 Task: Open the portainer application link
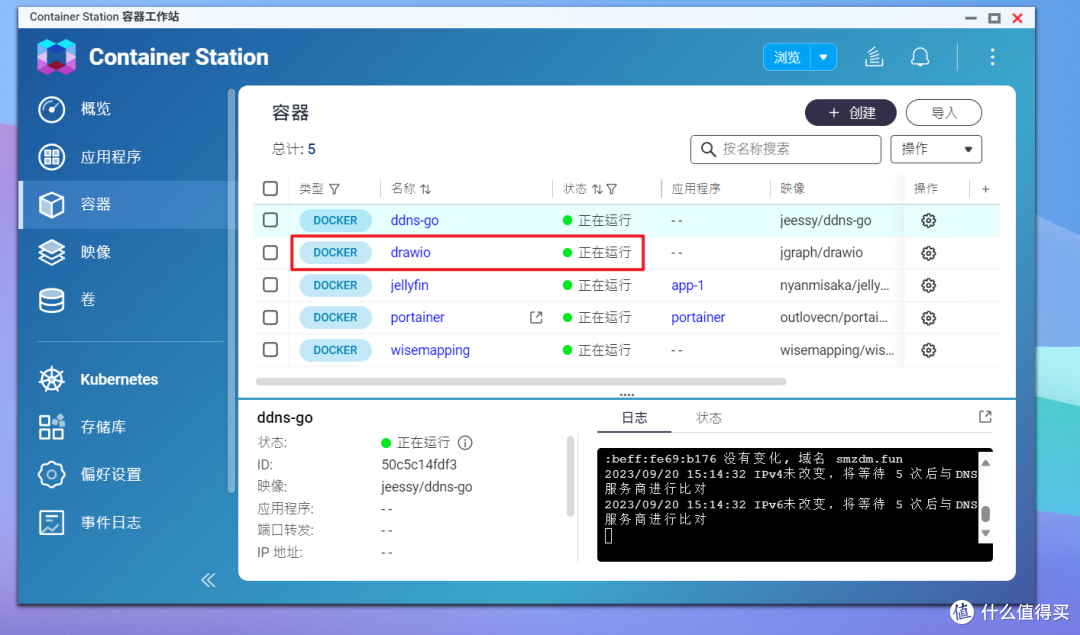(698, 318)
